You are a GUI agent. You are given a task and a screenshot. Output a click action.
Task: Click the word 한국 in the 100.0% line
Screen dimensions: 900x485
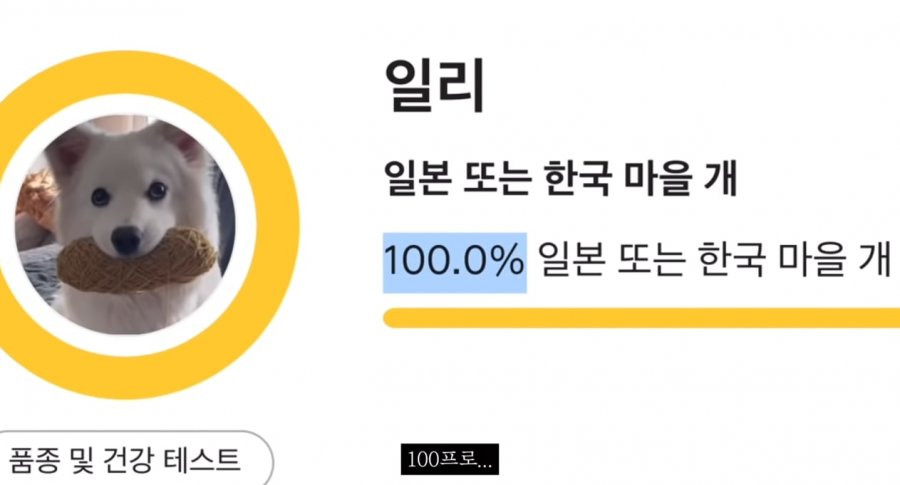click(x=729, y=262)
